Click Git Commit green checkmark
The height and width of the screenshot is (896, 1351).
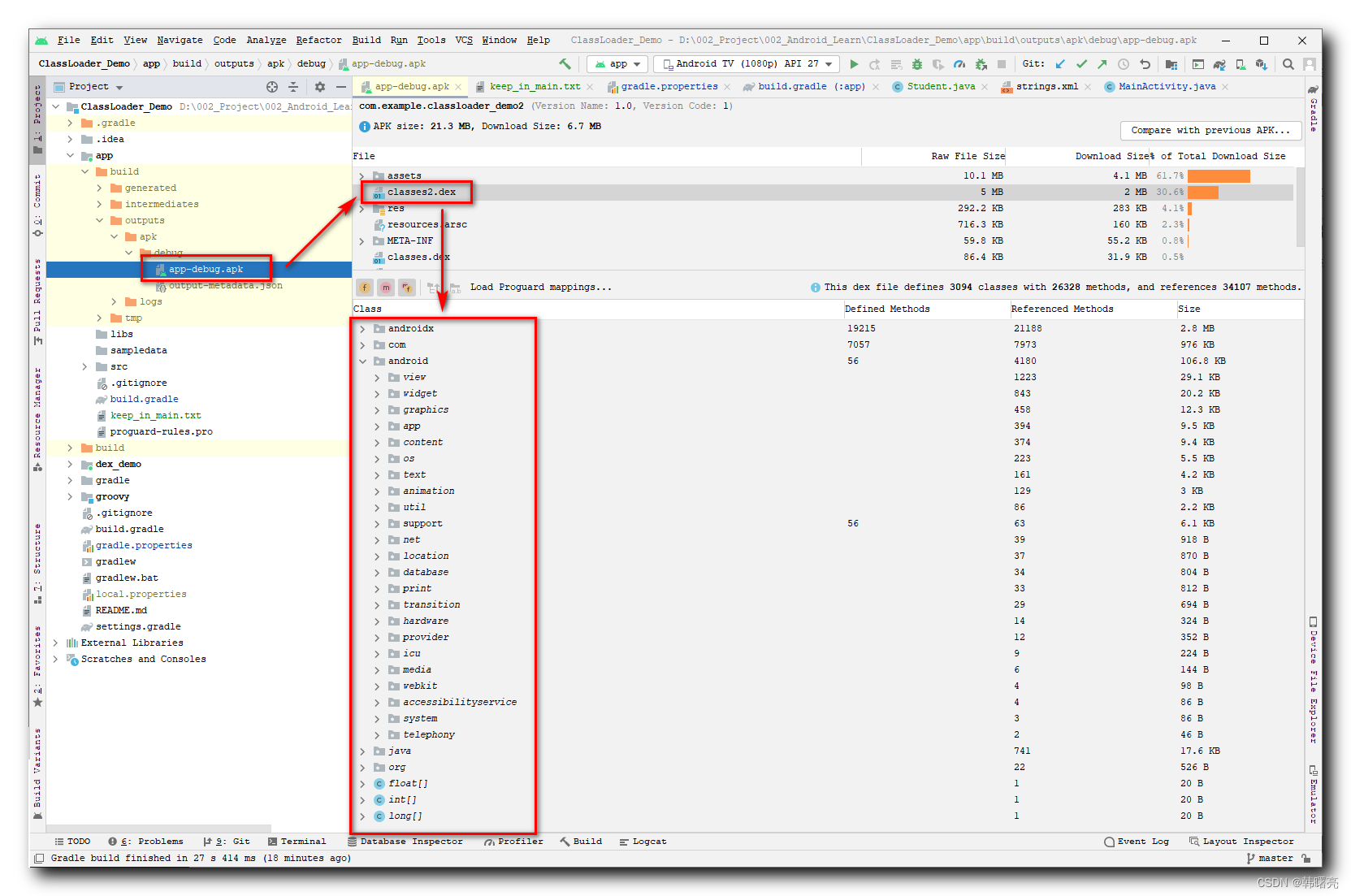point(1081,63)
